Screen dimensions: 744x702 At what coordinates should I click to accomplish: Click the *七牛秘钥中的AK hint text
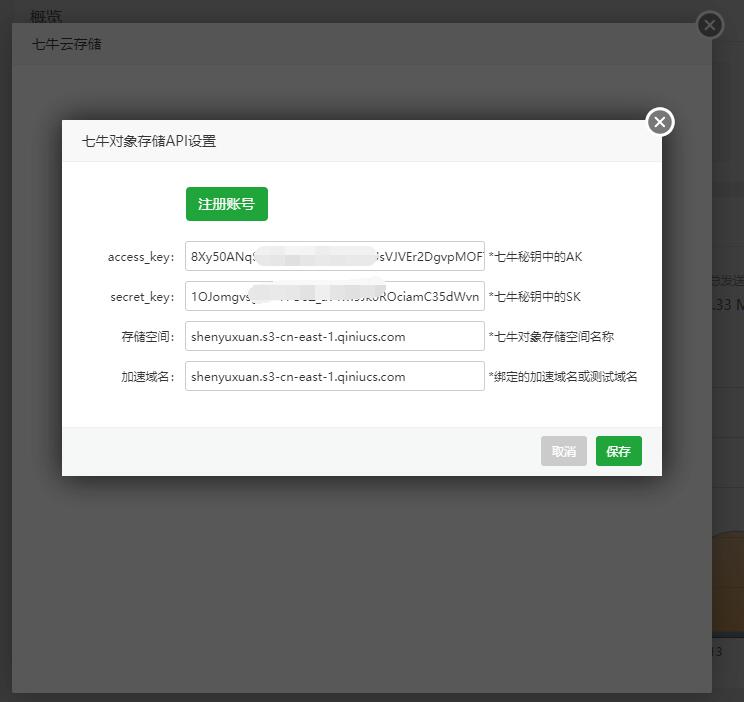tap(535, 257)
